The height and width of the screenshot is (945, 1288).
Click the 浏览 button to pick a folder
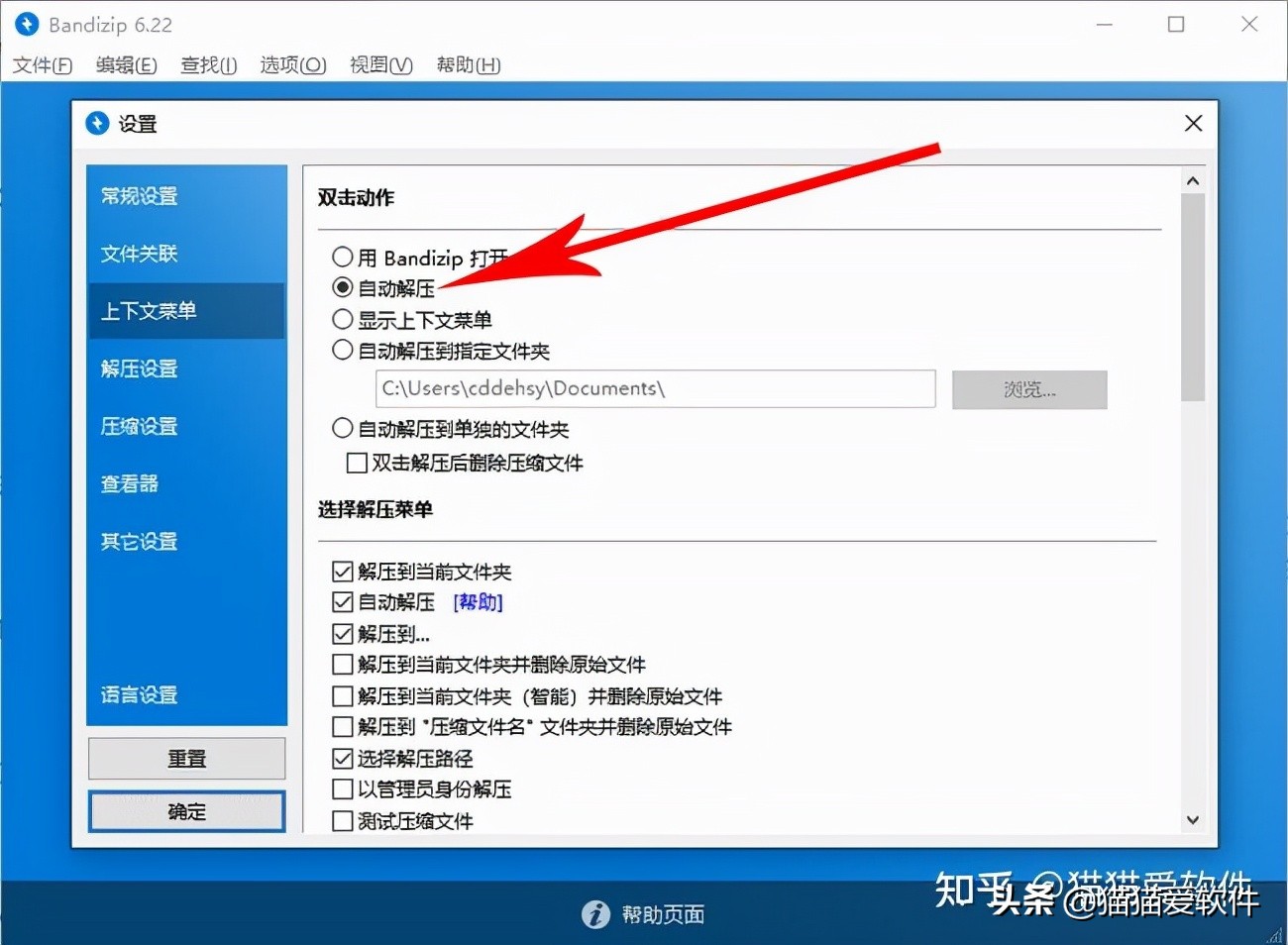(1028, 389)
